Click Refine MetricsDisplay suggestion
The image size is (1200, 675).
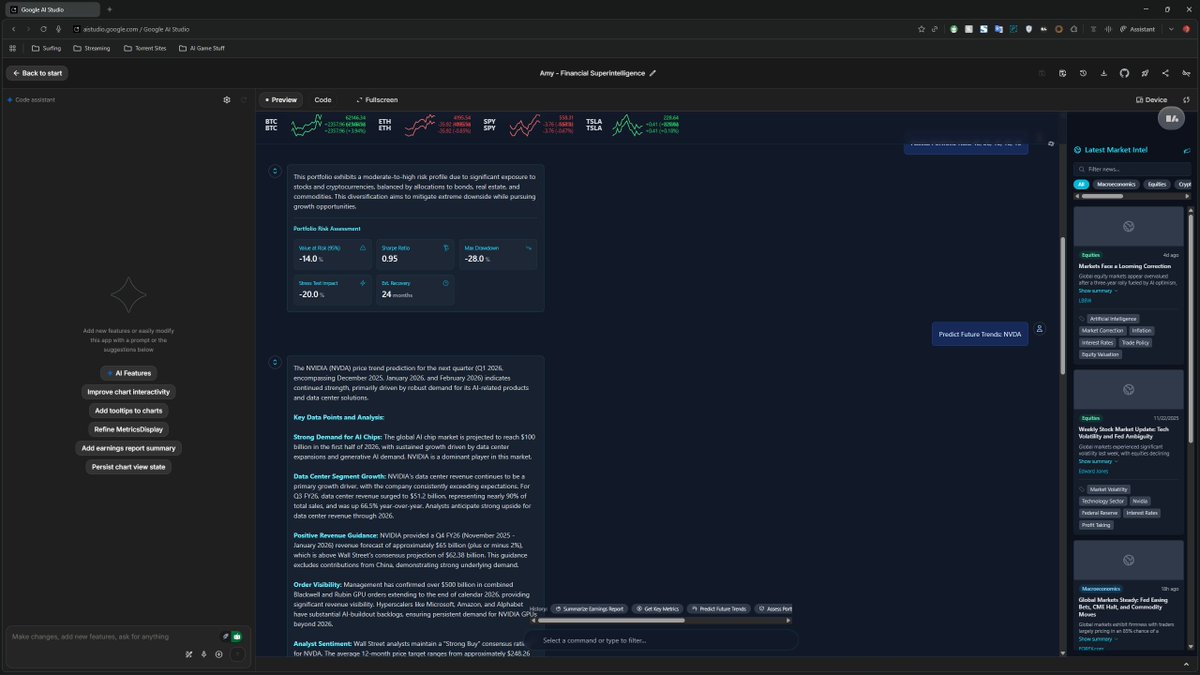tap(128, 429)
